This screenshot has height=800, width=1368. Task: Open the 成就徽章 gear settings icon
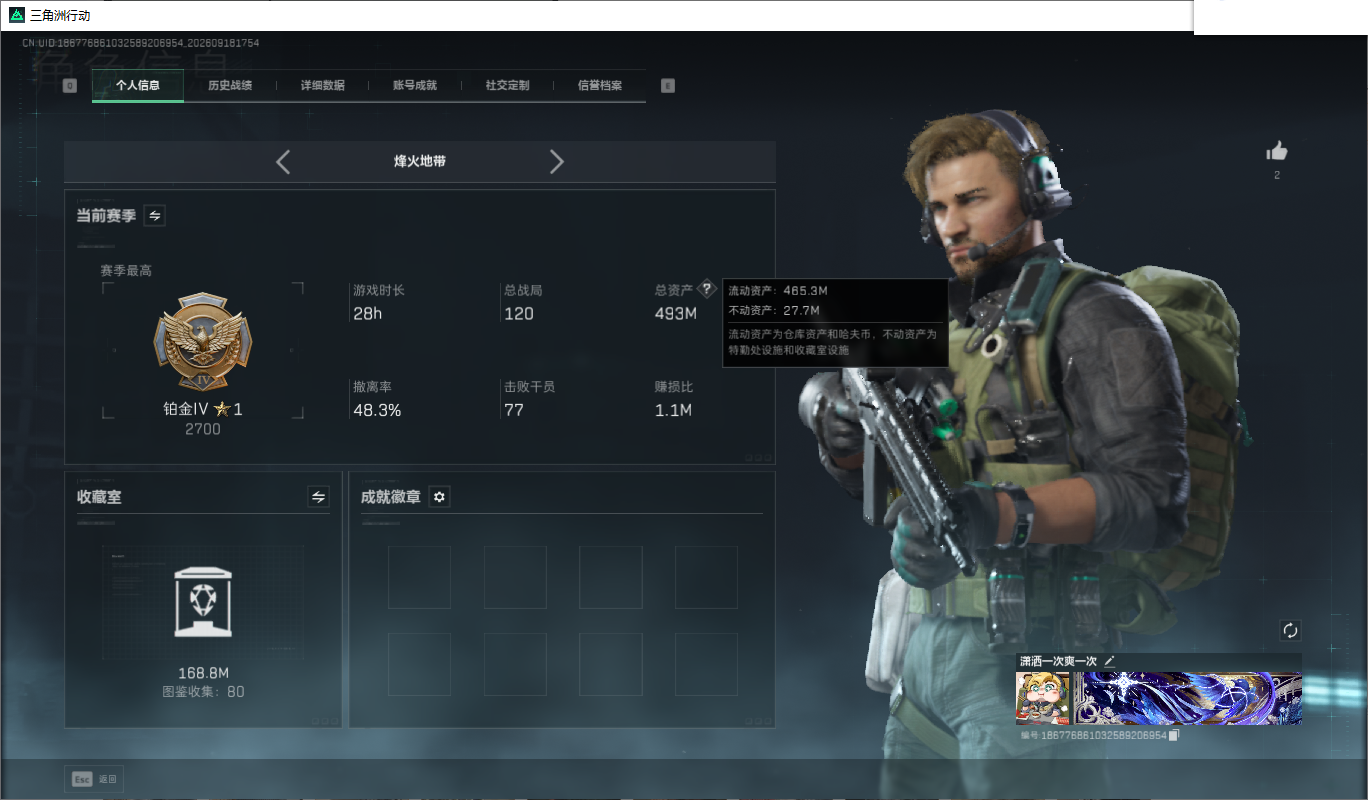[x=439, y=497]
